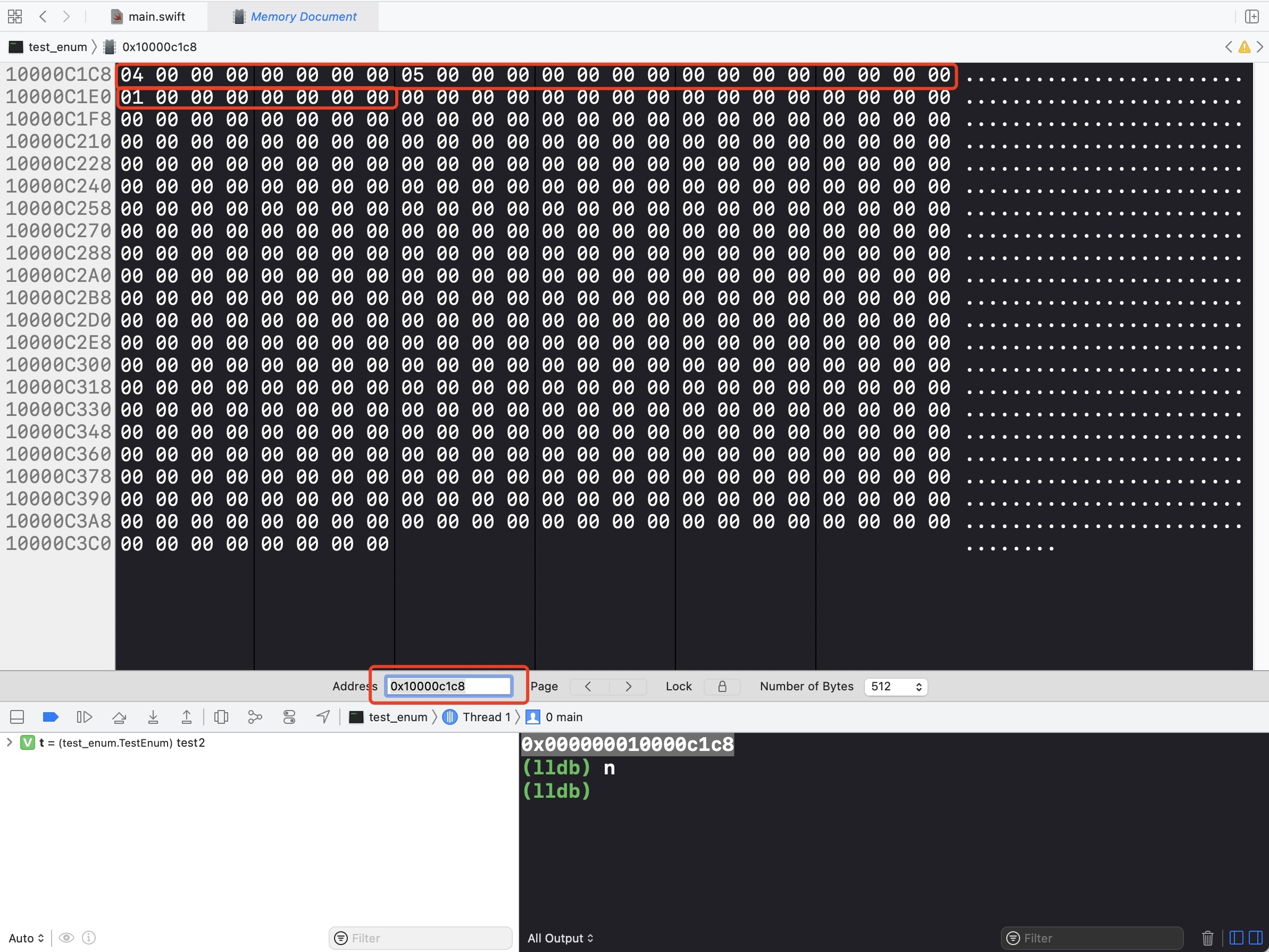The height and width of the screenshot is (952, 1269).
Task: Switch to the main.swift tab
Action: [x=148, y=16]
